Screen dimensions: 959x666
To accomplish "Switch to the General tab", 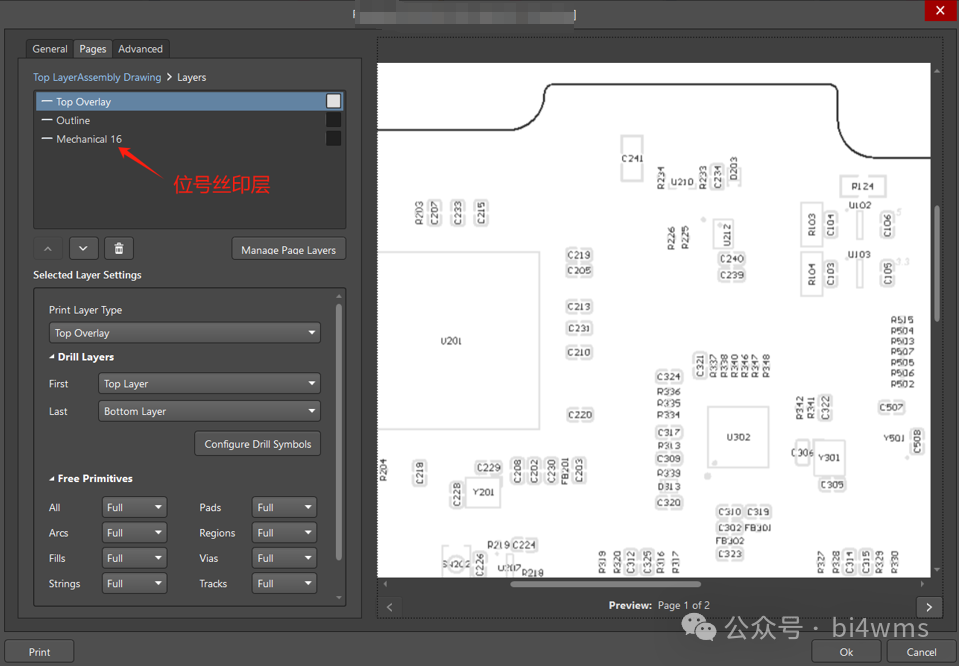I will 50,49.
